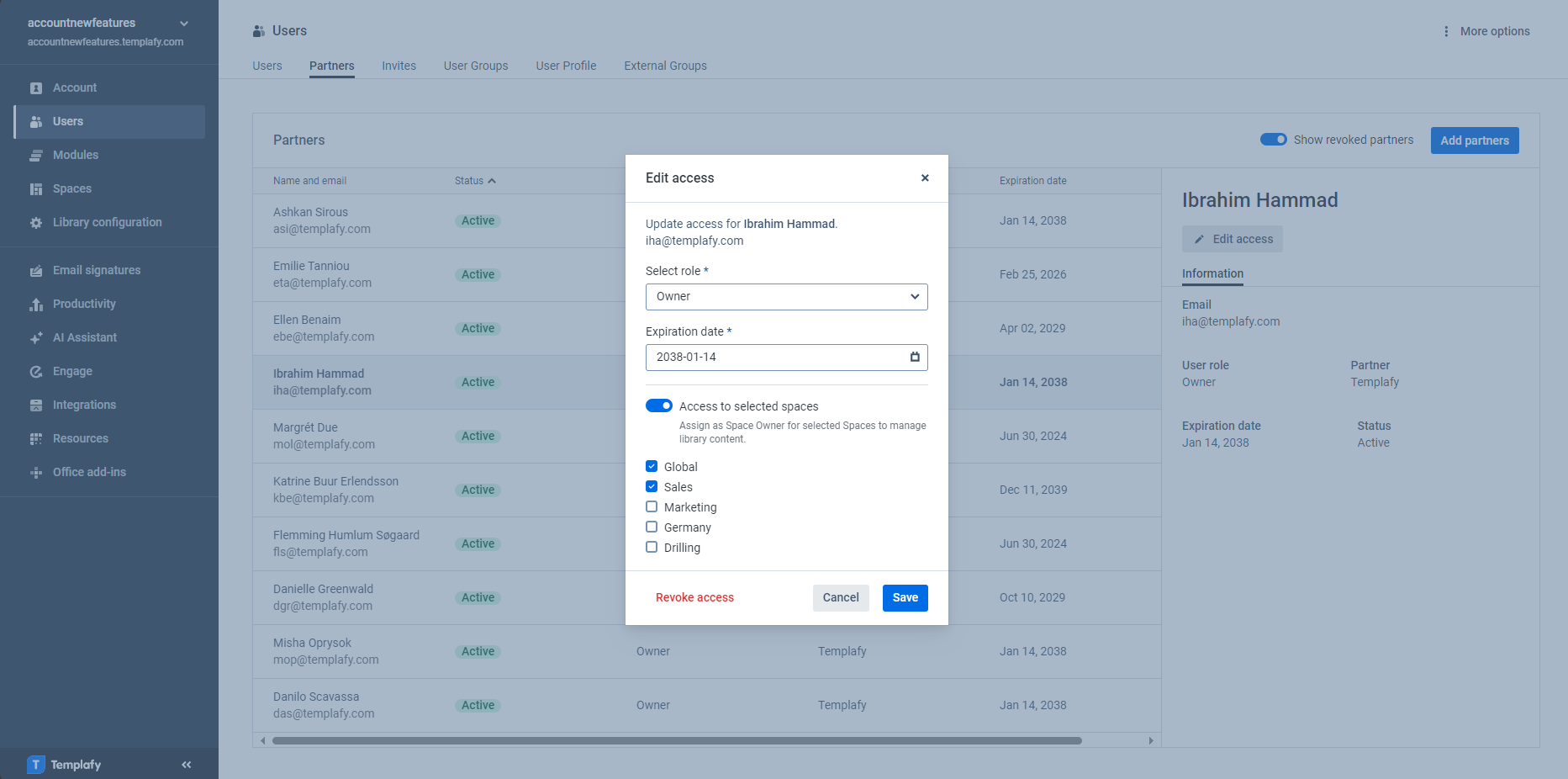The width and height of the screenshot is (1568, 779).
Task: Open Library configuration settings
Action: click(x=107, y=222)
